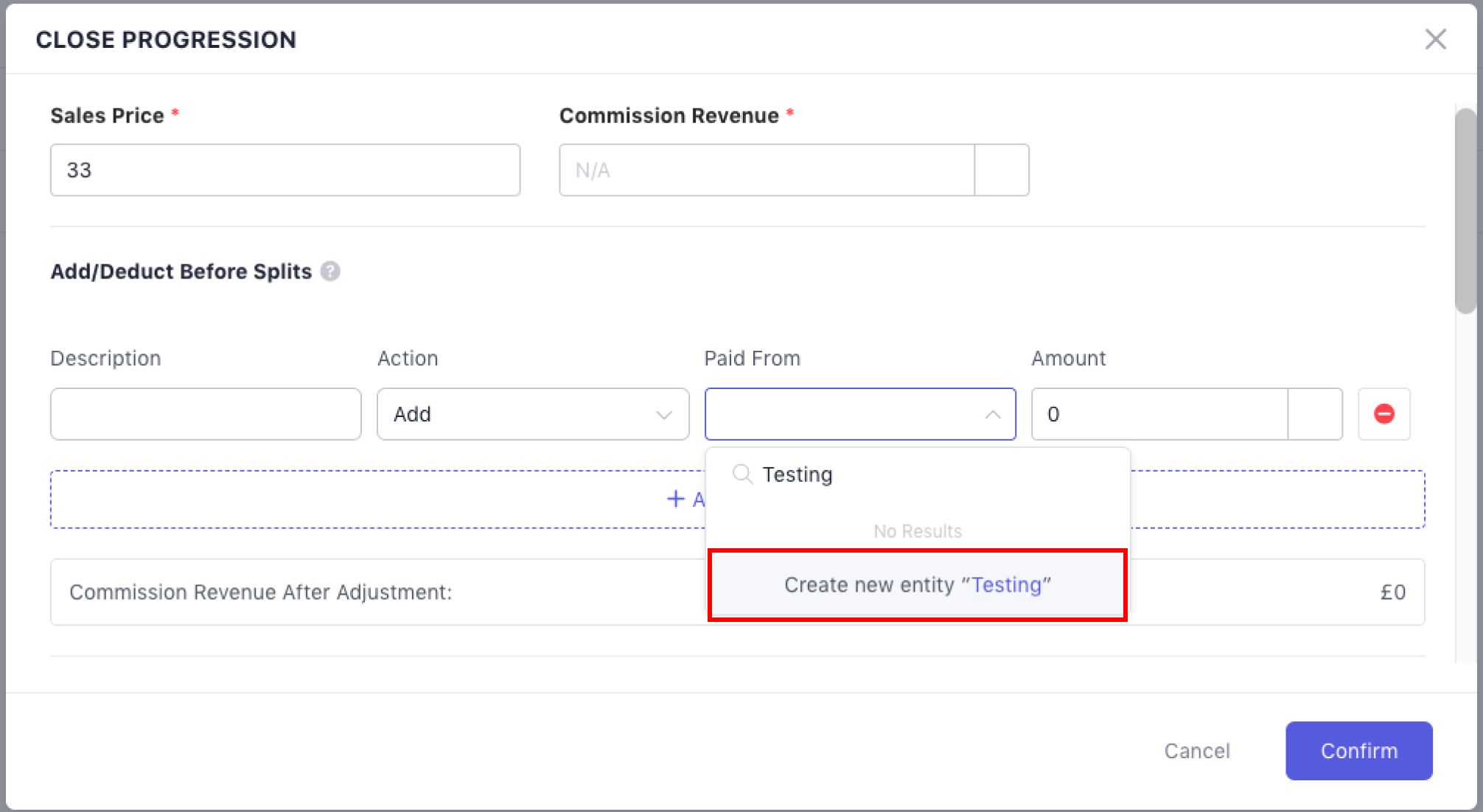
Task: Click the Amount field showing 0
Action: [1159, 414]
